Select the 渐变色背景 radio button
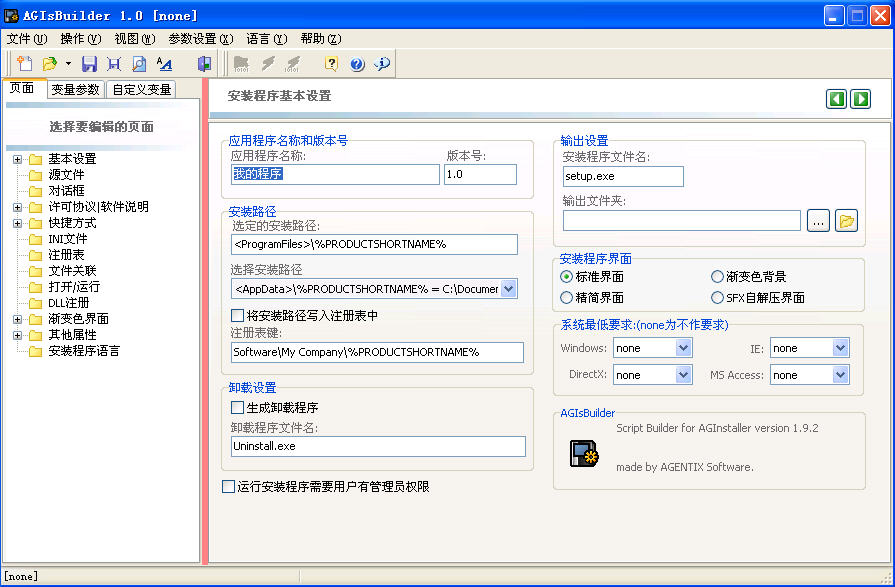 point(717,276)
